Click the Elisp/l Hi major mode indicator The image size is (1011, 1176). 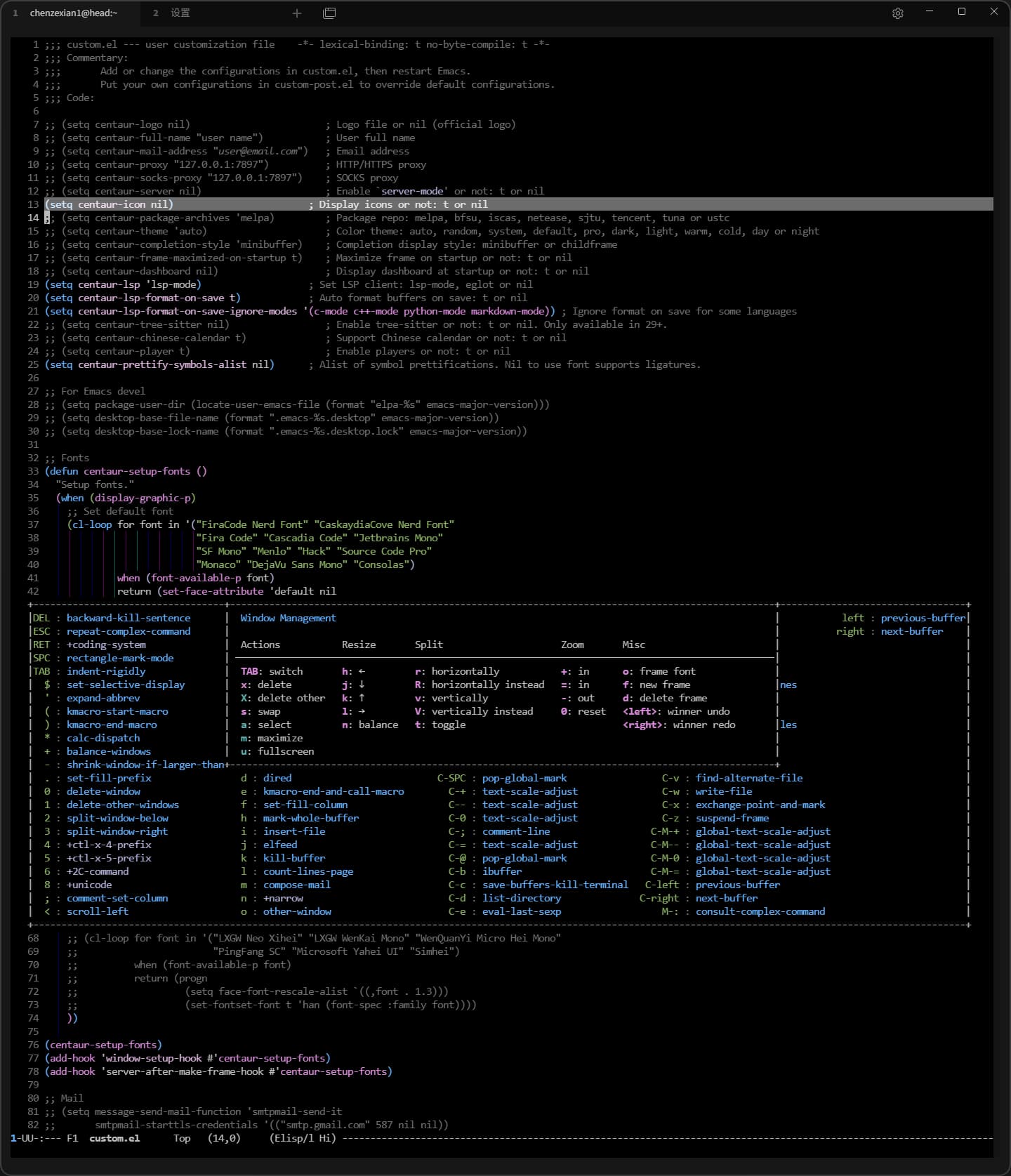[303, 1138]
